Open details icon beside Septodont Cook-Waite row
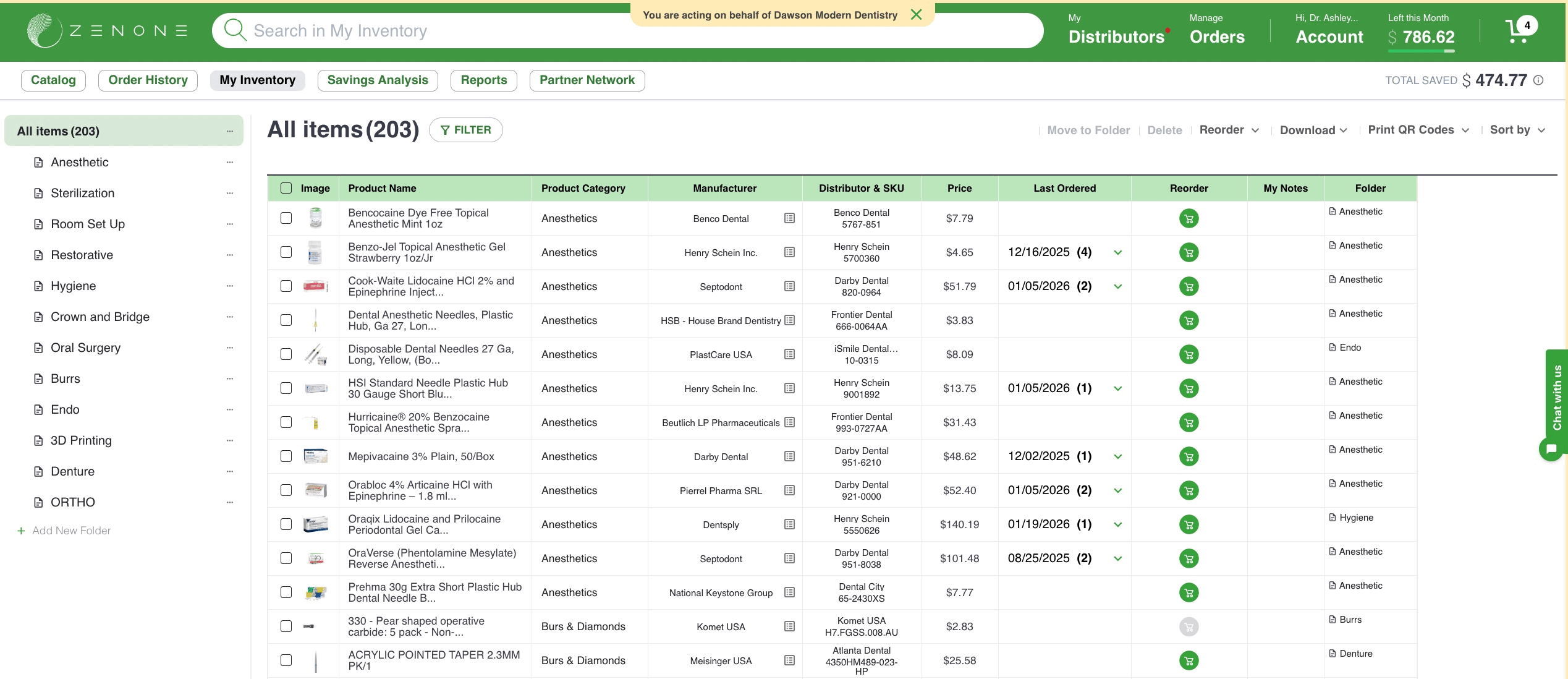Screen dimensions: 1568x679 [x=789, y=286]
